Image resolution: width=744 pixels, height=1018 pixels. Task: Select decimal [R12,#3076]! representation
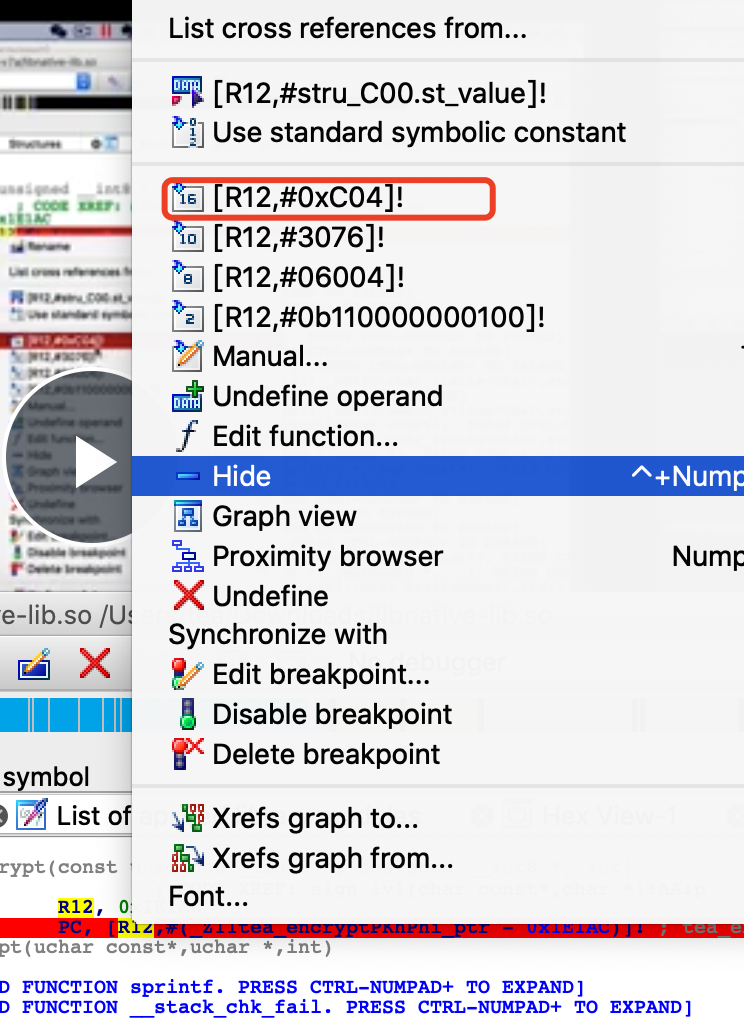299,237
